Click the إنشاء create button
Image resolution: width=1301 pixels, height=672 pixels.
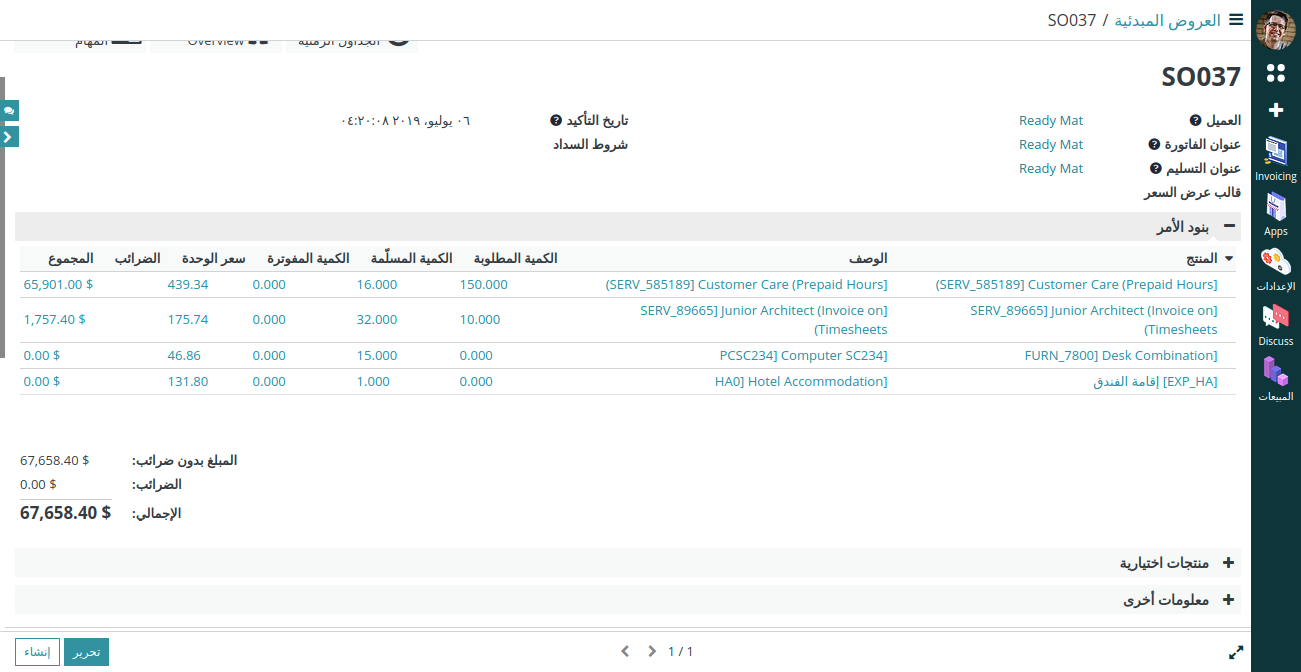point(37,652)
